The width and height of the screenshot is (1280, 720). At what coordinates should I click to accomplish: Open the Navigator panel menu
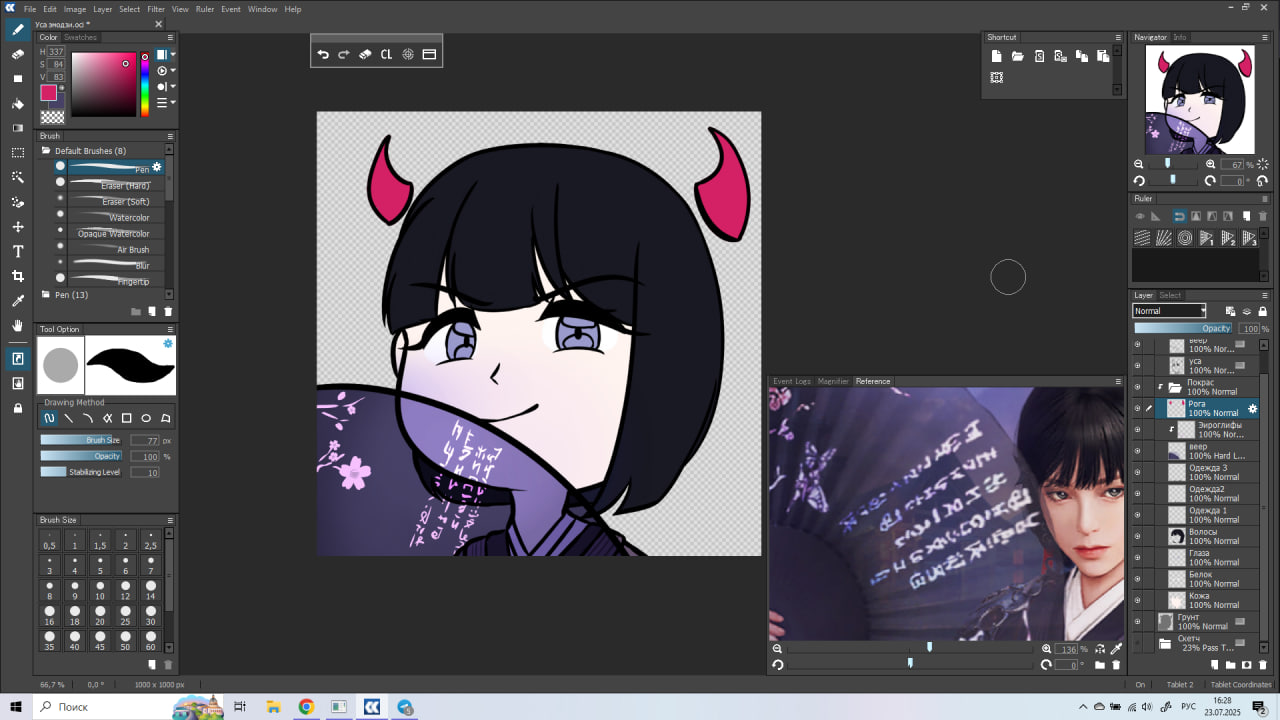tap(1265, 37)
